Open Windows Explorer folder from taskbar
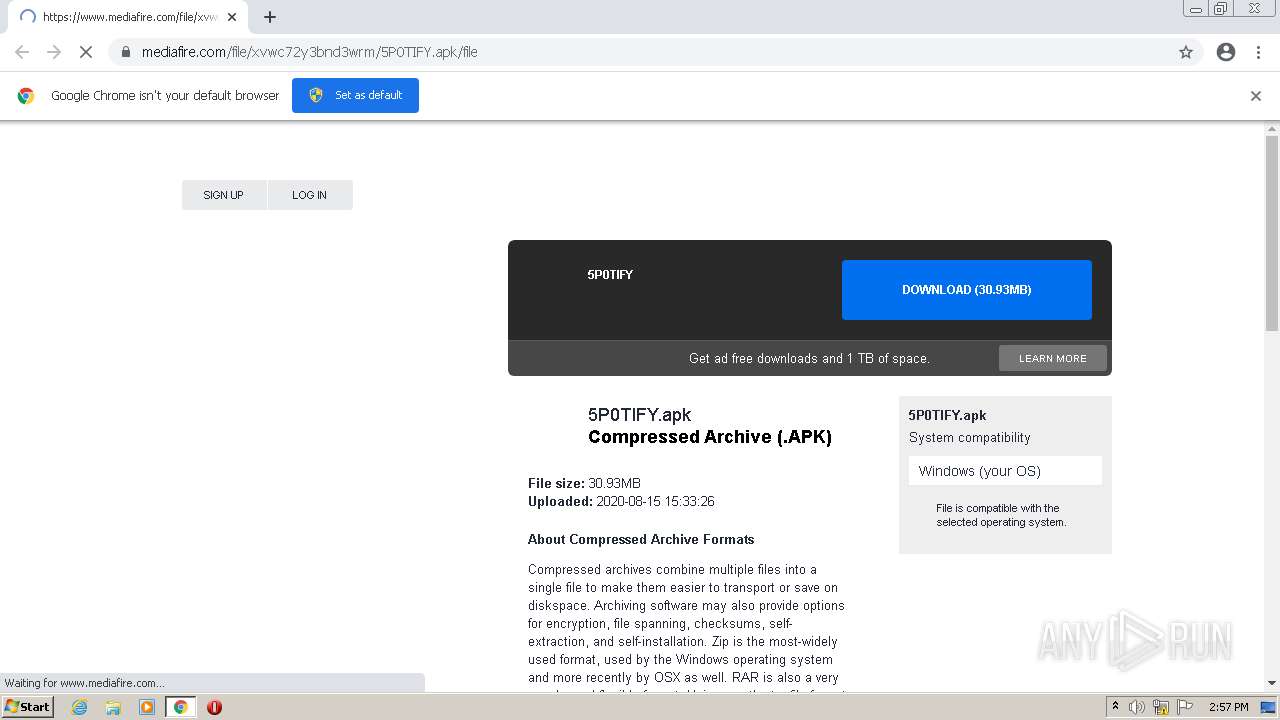1280x720 pixels. point(113,707)
